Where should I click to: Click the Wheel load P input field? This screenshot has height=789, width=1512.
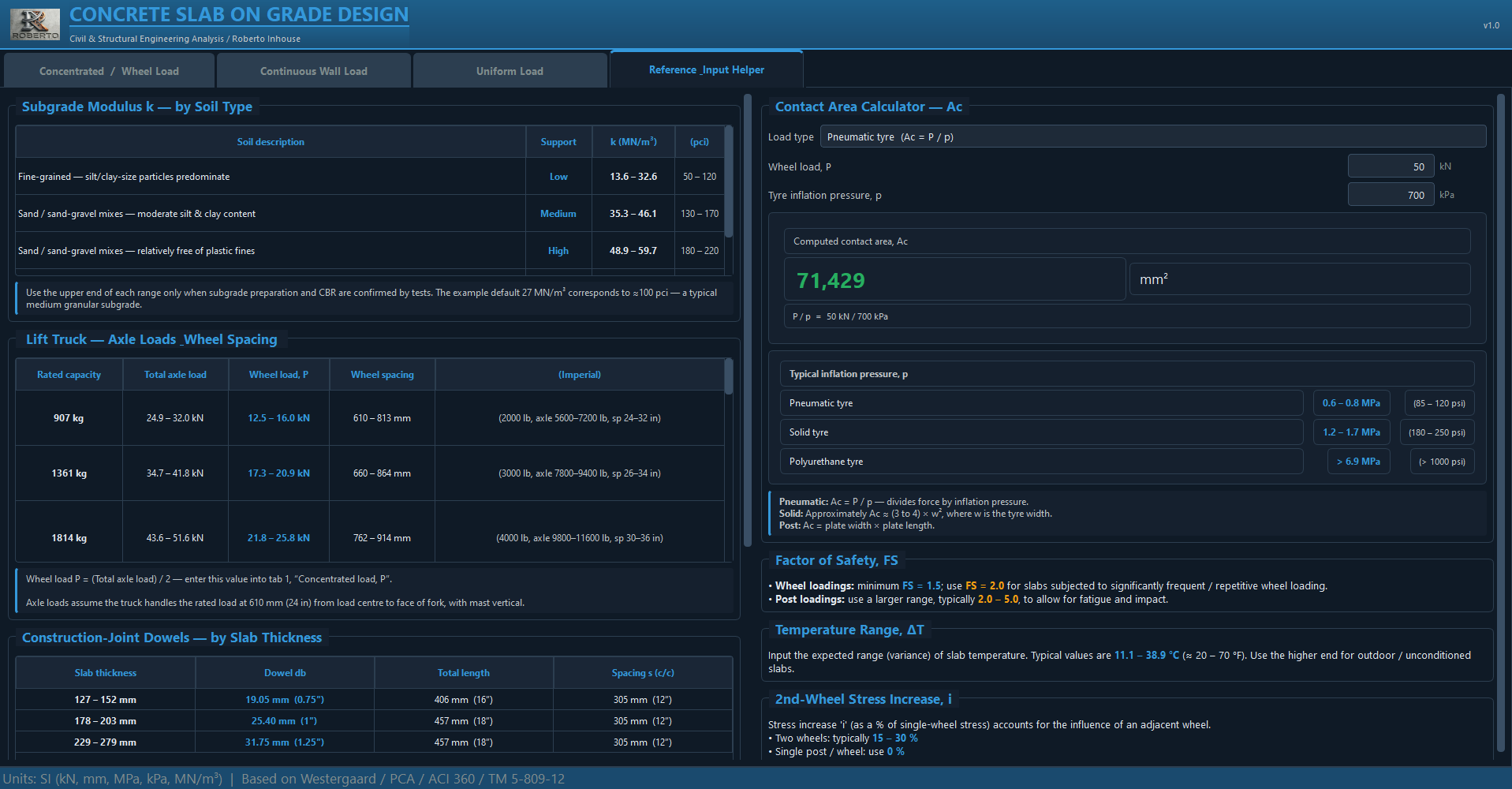(1390, 166)
